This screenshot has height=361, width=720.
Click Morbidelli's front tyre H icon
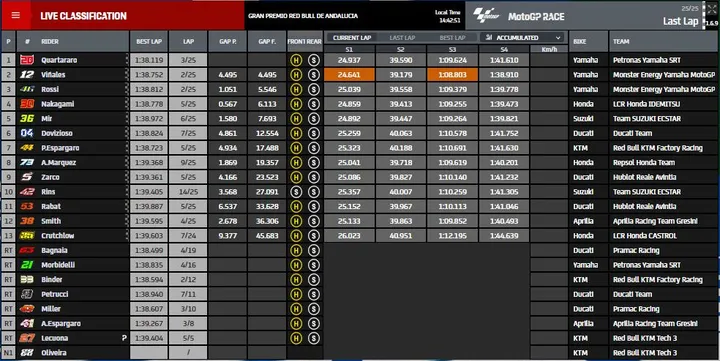[296, 265]
